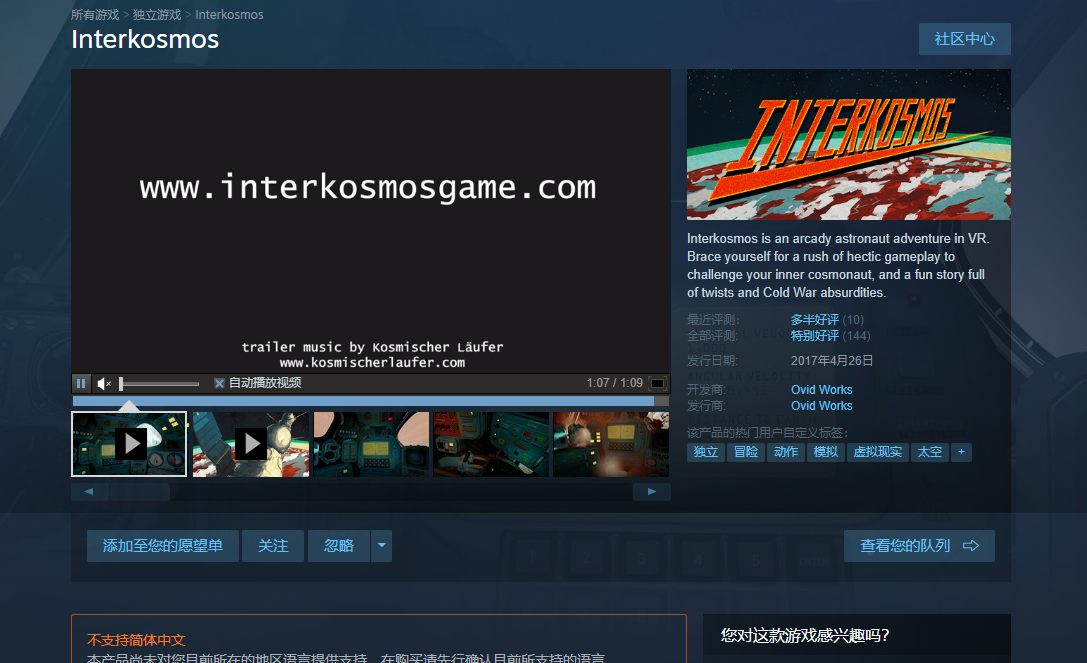
Task: Open the Interkosmos header capsule image
Action: pyautogui.click(x=849, y=144)
